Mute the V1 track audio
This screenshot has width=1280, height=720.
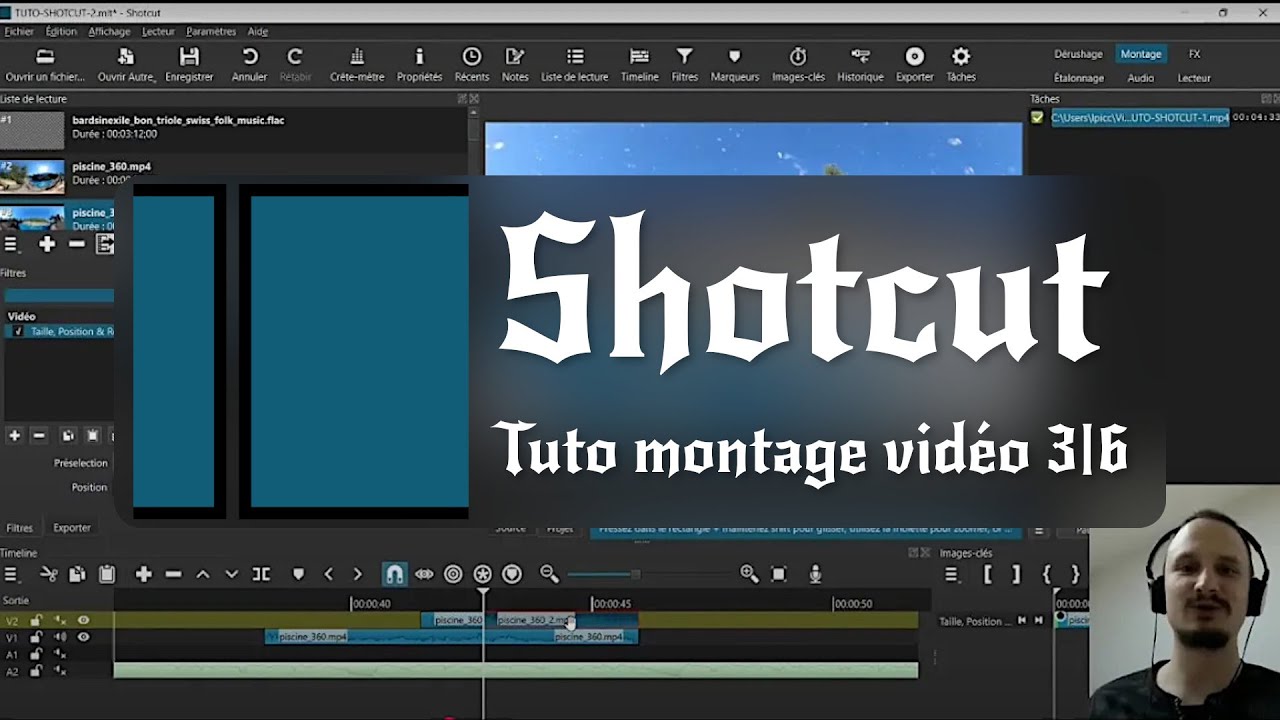(60, 637)
